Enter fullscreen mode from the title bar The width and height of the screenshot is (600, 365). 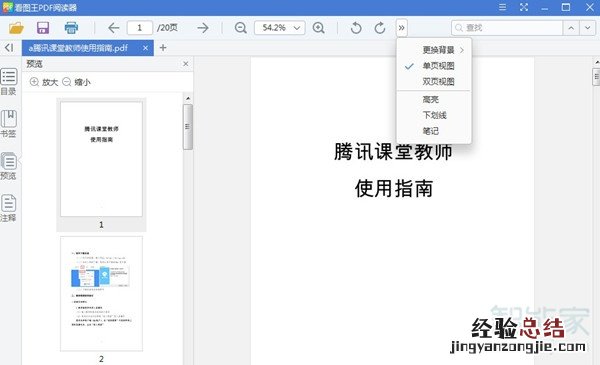click(524, 7)
